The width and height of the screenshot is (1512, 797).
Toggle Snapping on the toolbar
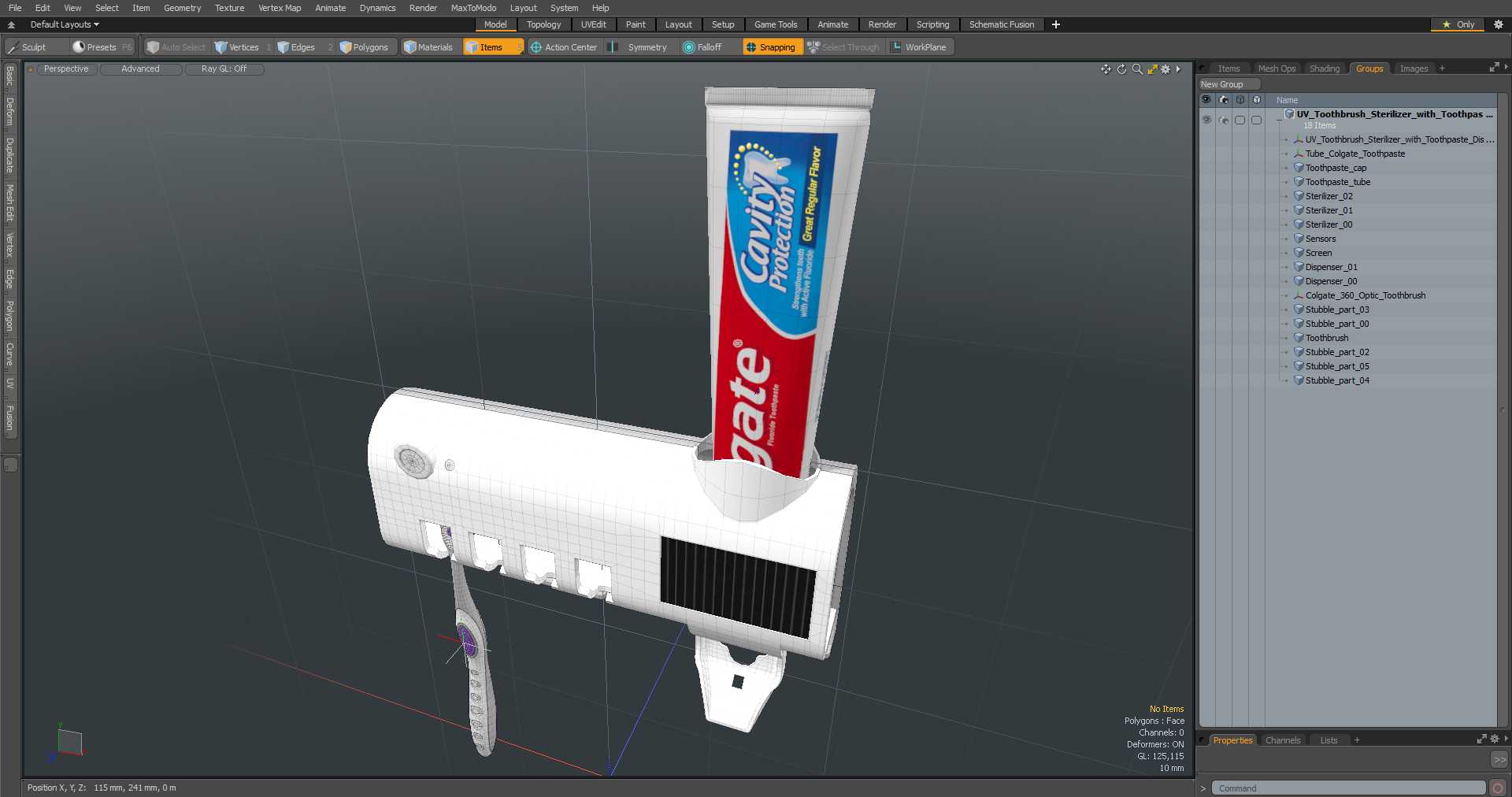click(772, 47)
